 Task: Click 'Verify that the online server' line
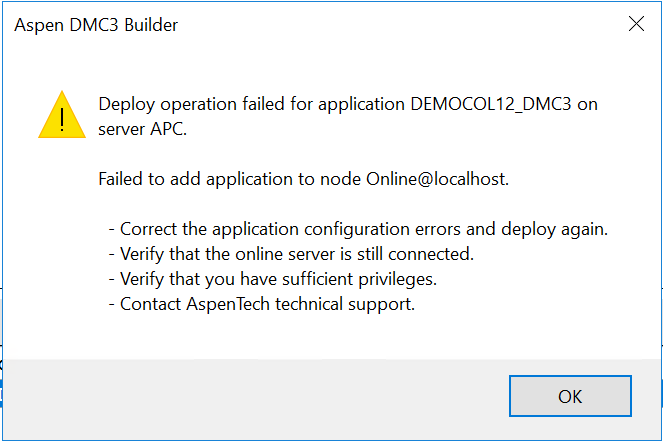pyautogui.click(x=291, y=254)
